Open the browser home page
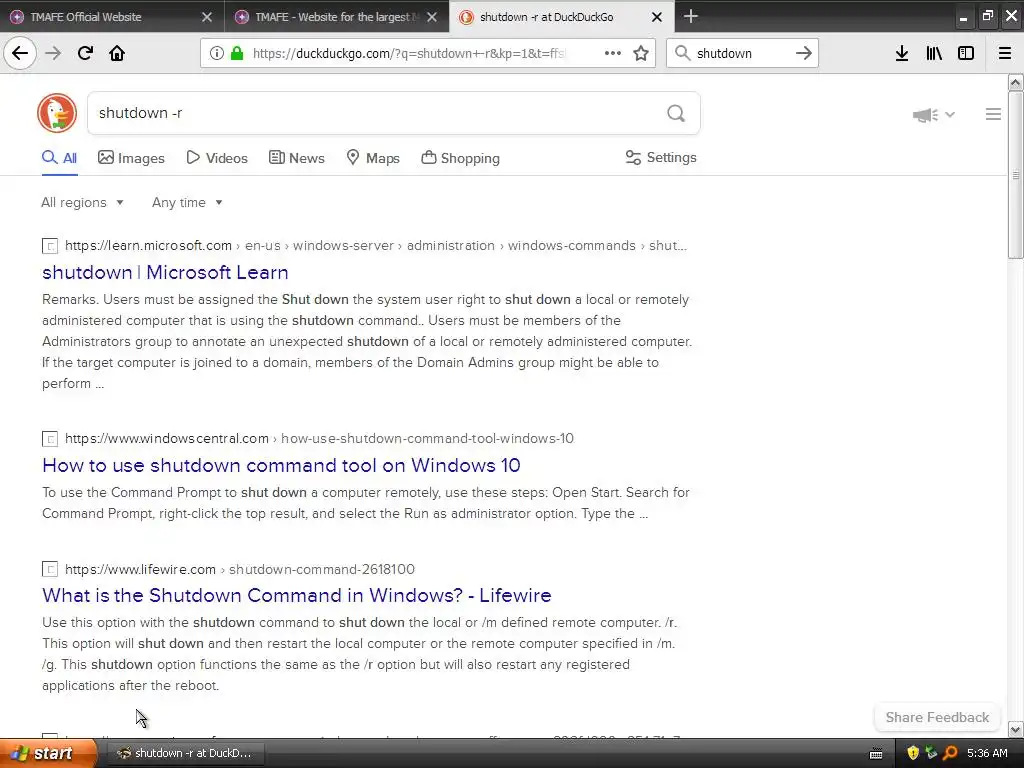 (117, 54)
